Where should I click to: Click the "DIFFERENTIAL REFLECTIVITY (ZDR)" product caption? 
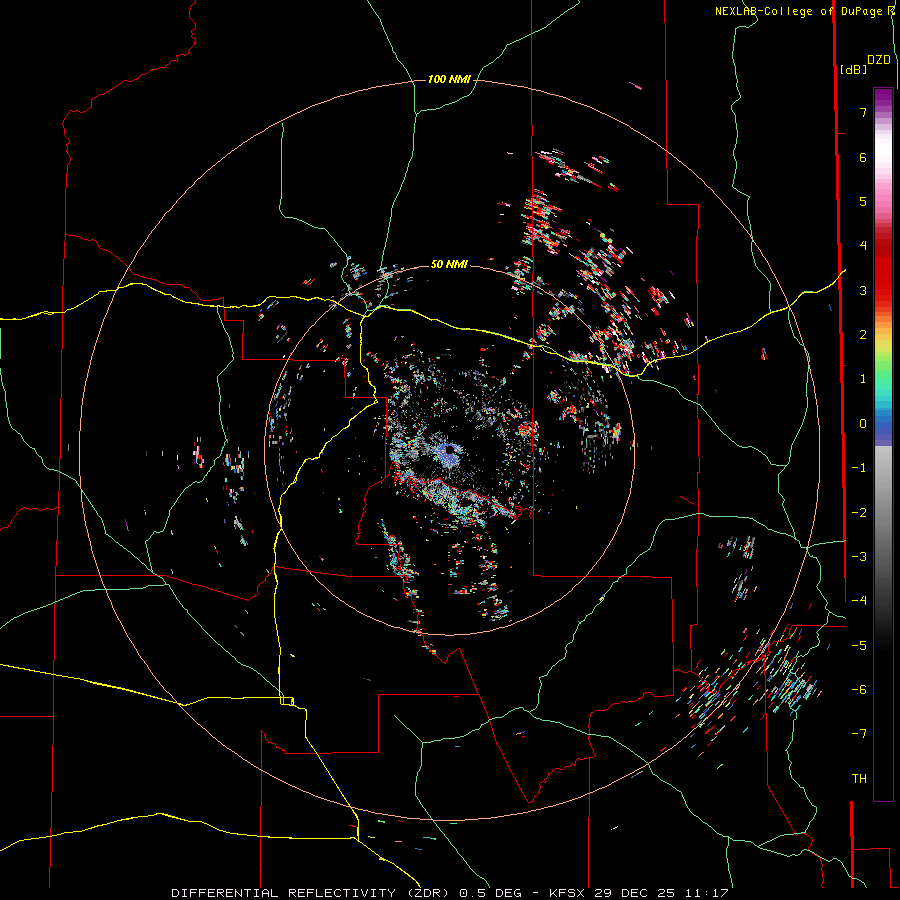click(313, 893)
